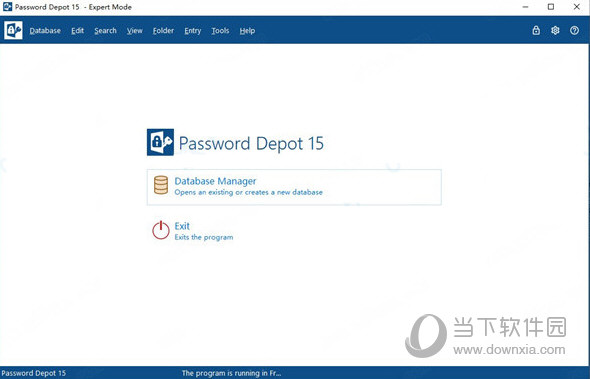590x379 pixels.
Task: Click 'Opens an existing or creates a new database'
Action: [248, 192]
